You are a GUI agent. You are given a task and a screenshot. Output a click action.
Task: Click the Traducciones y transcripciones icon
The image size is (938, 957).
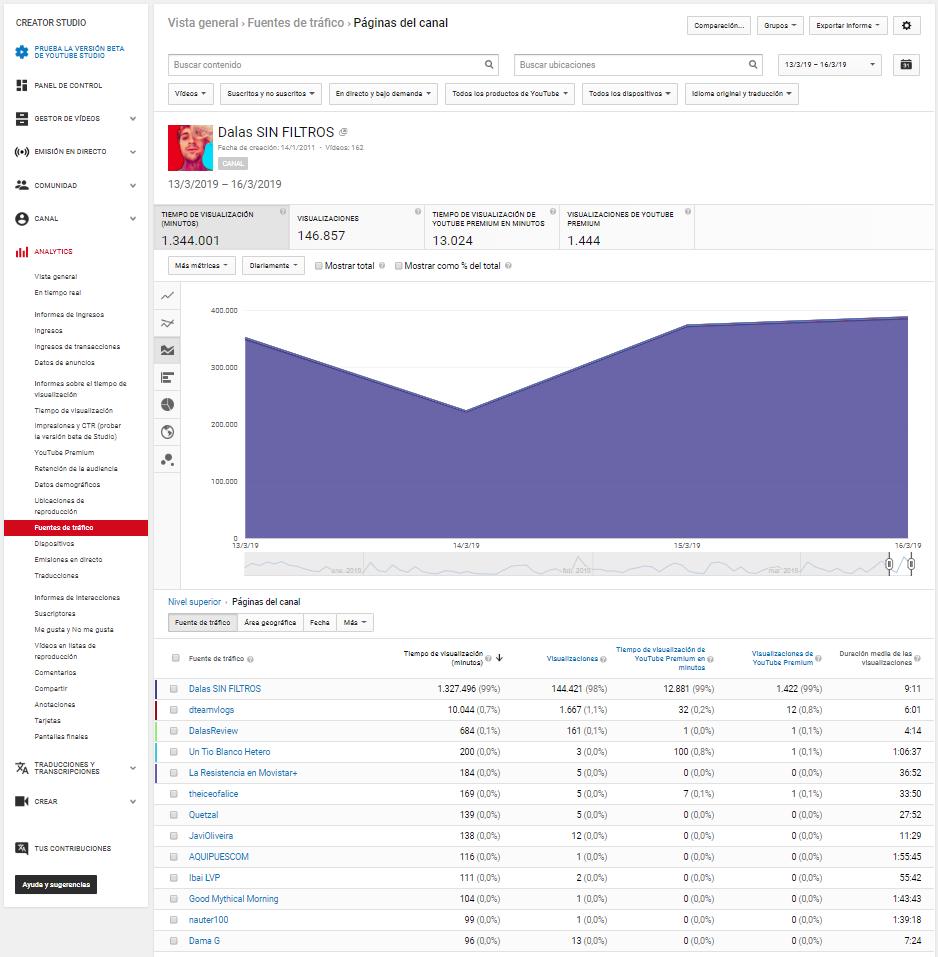point(22,768)
